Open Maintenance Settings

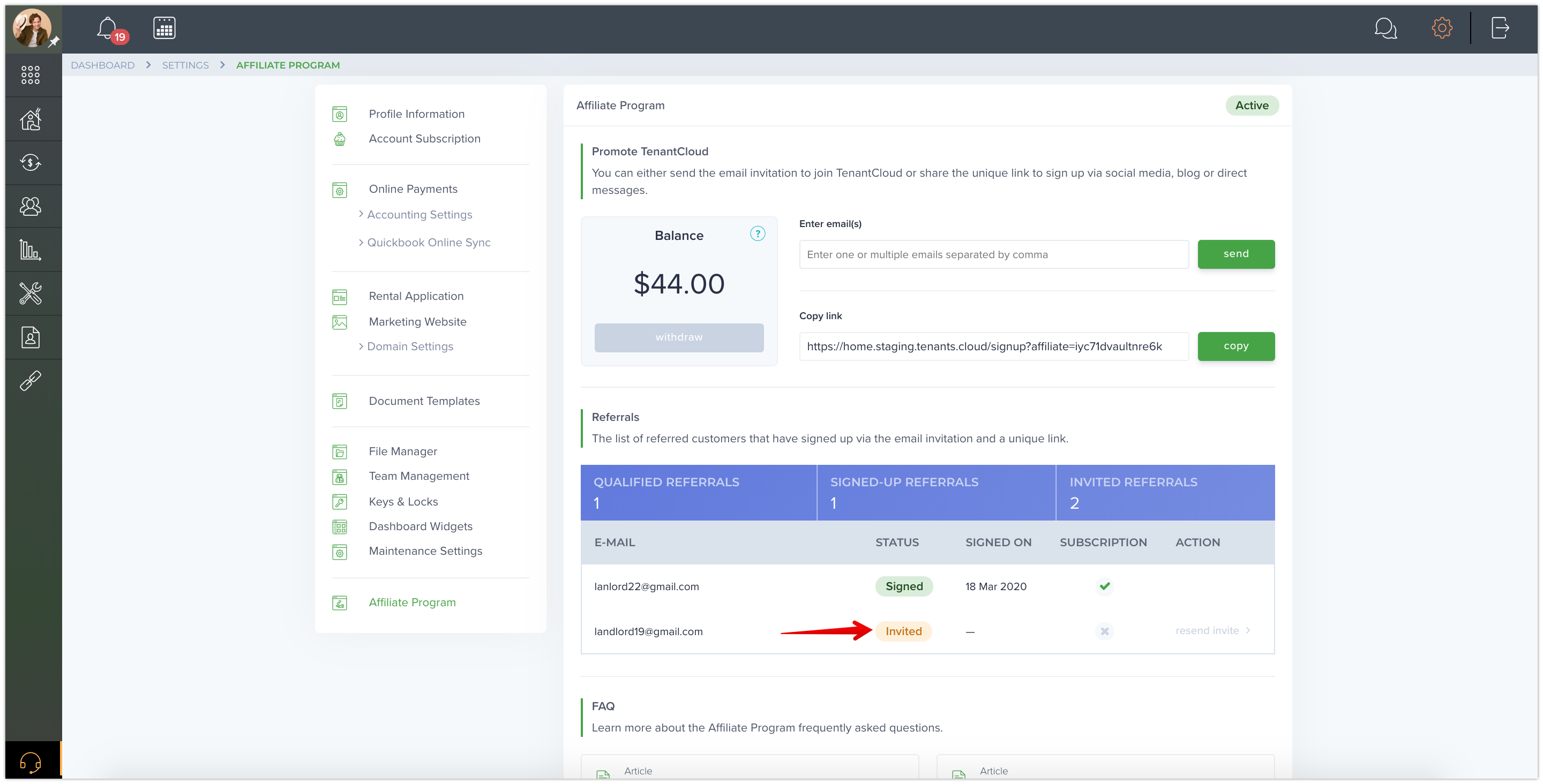click(x=425, y=551)
